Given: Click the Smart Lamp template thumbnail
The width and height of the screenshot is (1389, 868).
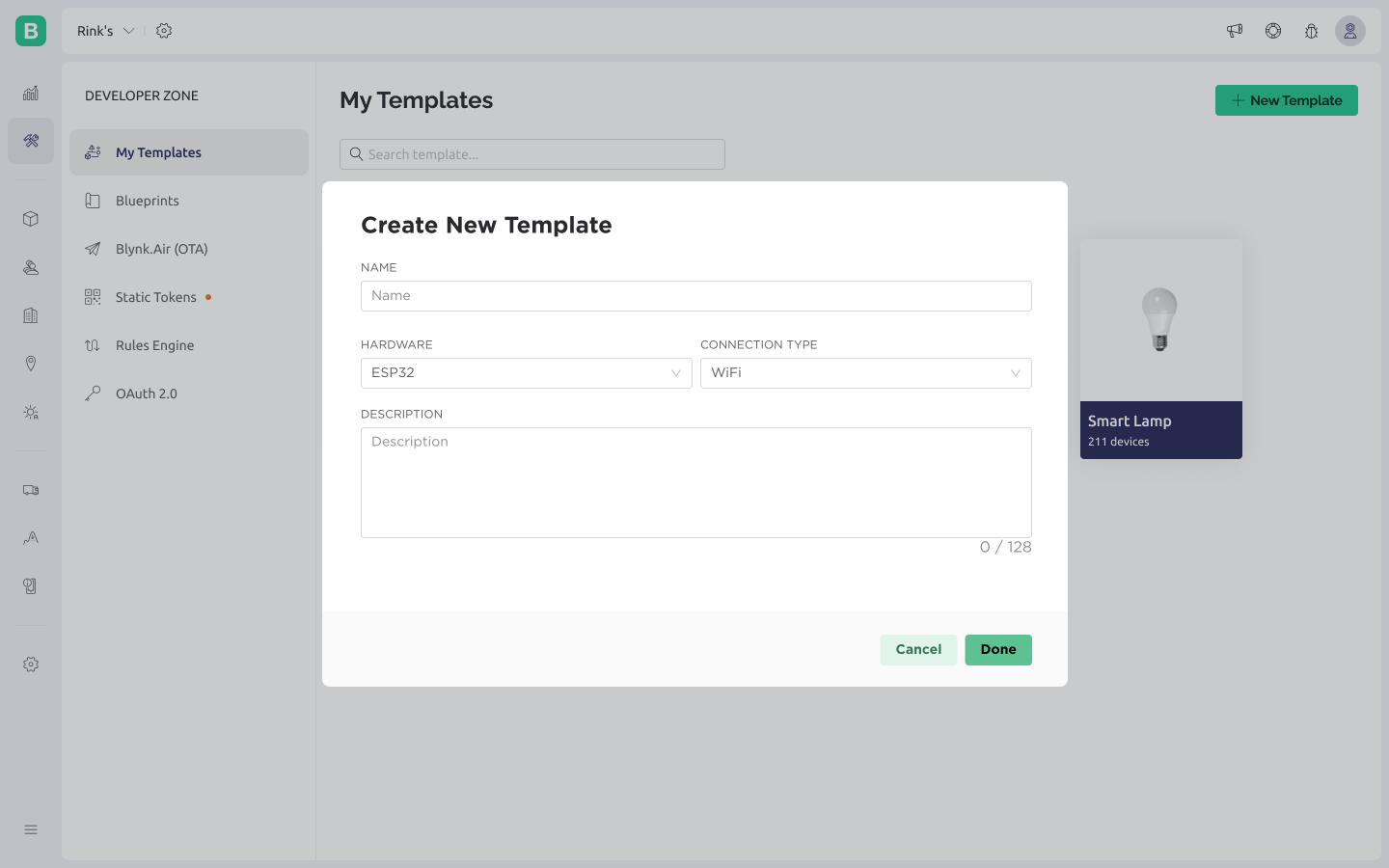Looking at the screenshot, I should pyautogui.click(x=1160, y=318).
